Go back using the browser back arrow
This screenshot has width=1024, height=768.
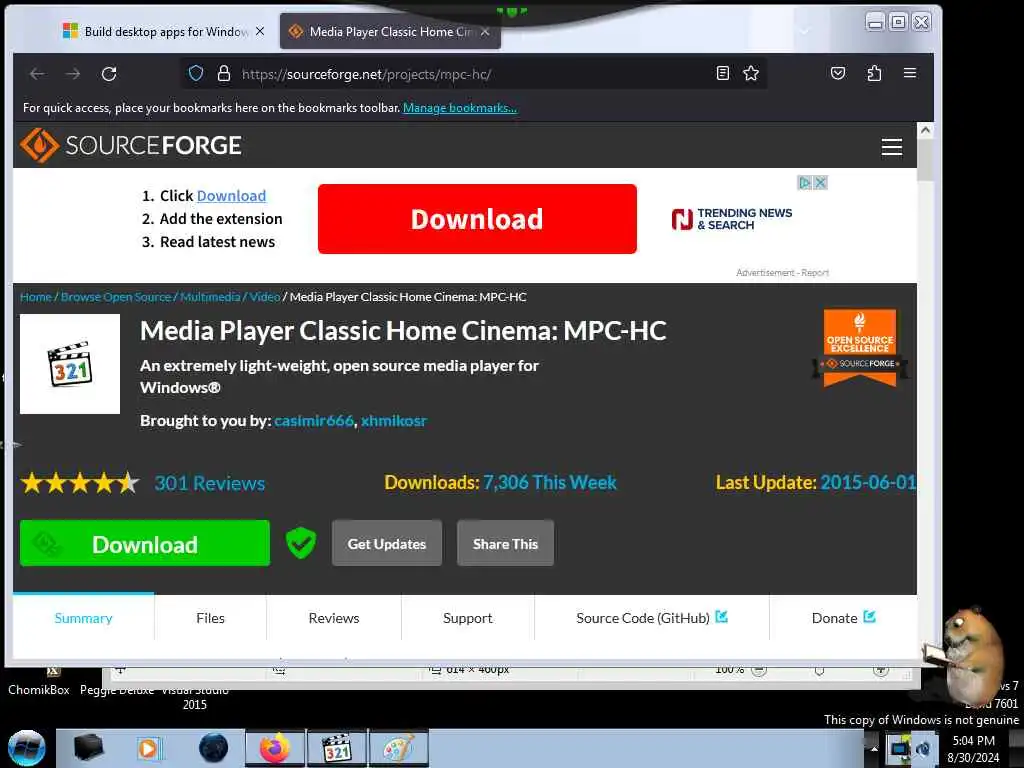coord(37,74)
